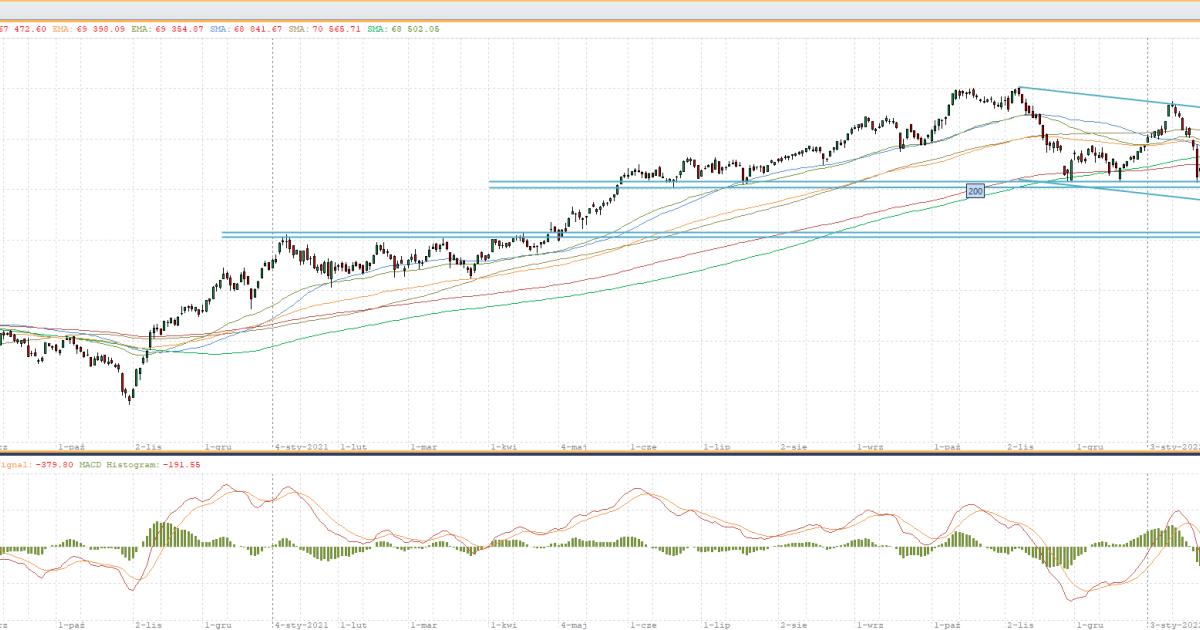Viewport: 1200px width, 630px height.
Task: Select the lower horizontal support line pair
Action: click(700, 235)
